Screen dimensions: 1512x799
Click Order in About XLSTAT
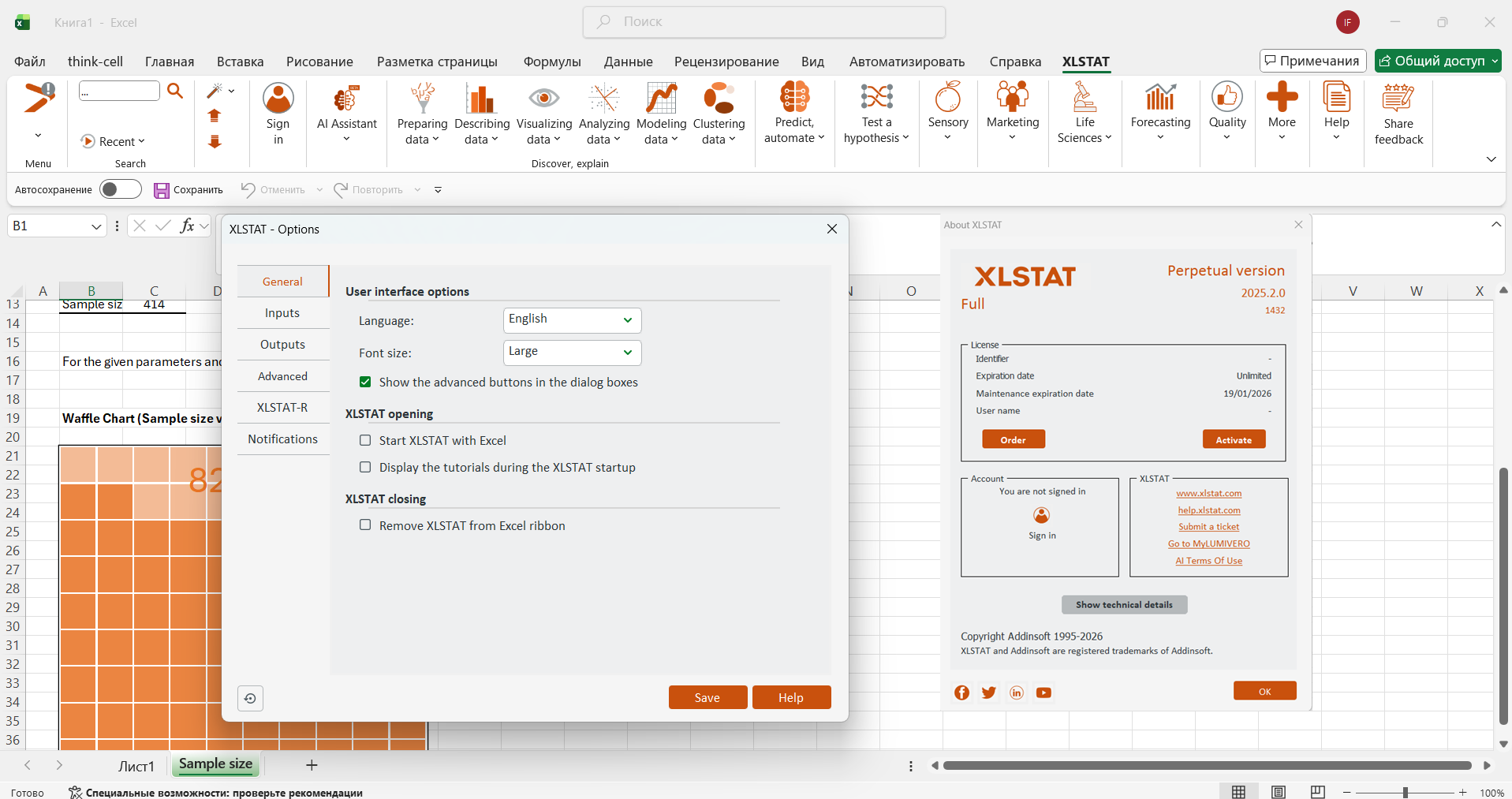[x=1014, y=439]
